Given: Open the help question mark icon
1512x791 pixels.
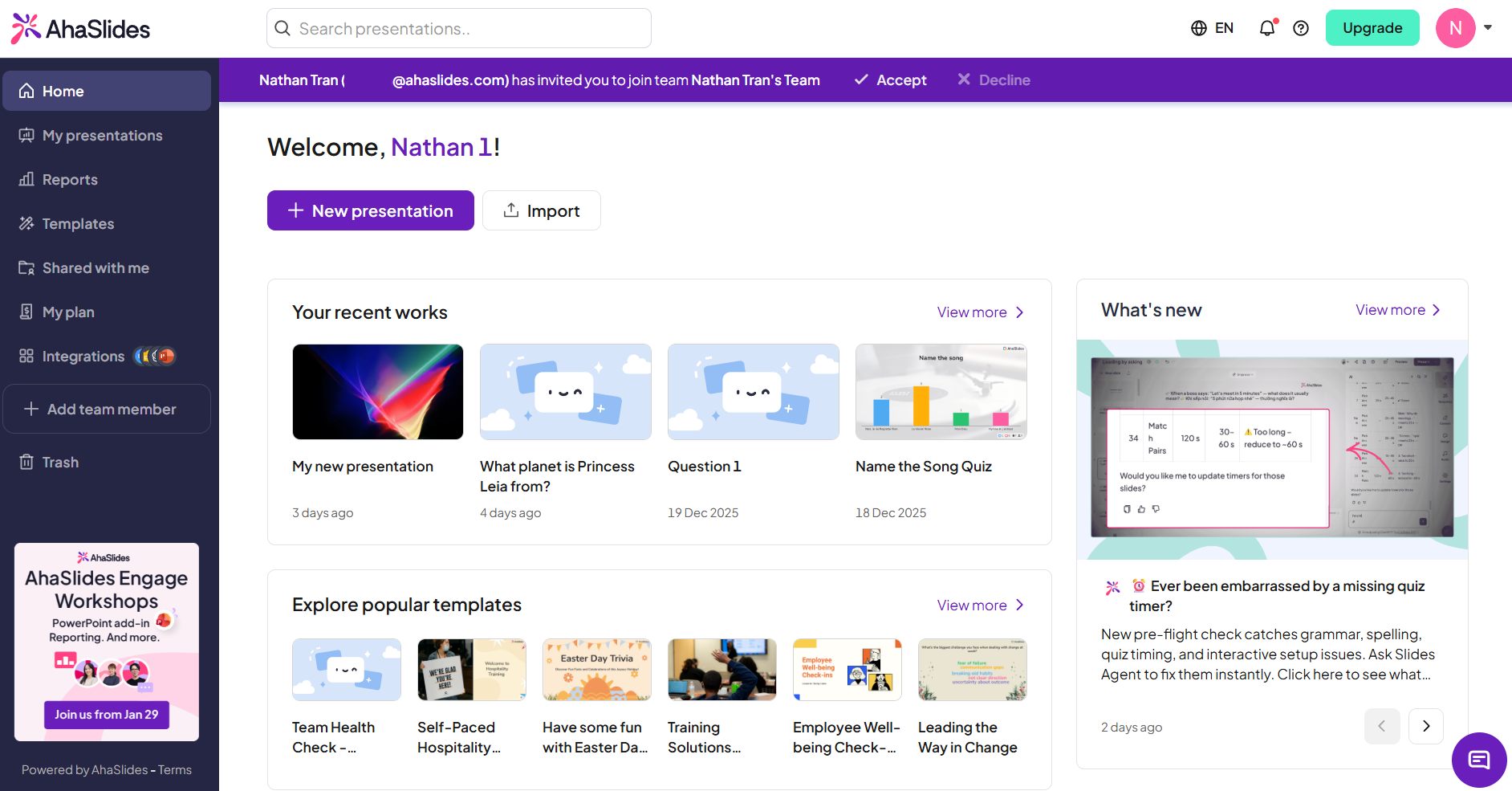Looking at the screenshot, I should coord(1301,28).
